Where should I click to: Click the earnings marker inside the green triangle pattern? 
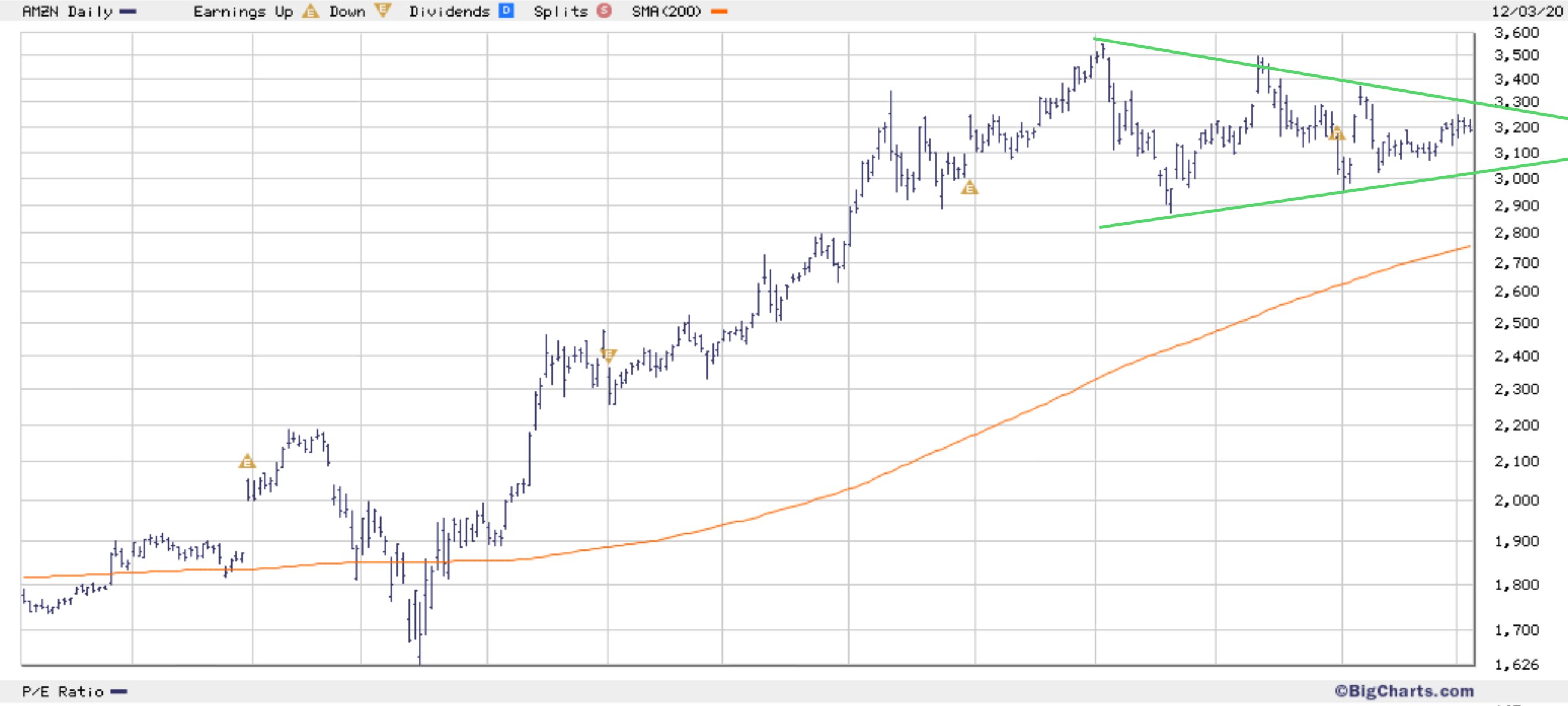[1336, 133]
